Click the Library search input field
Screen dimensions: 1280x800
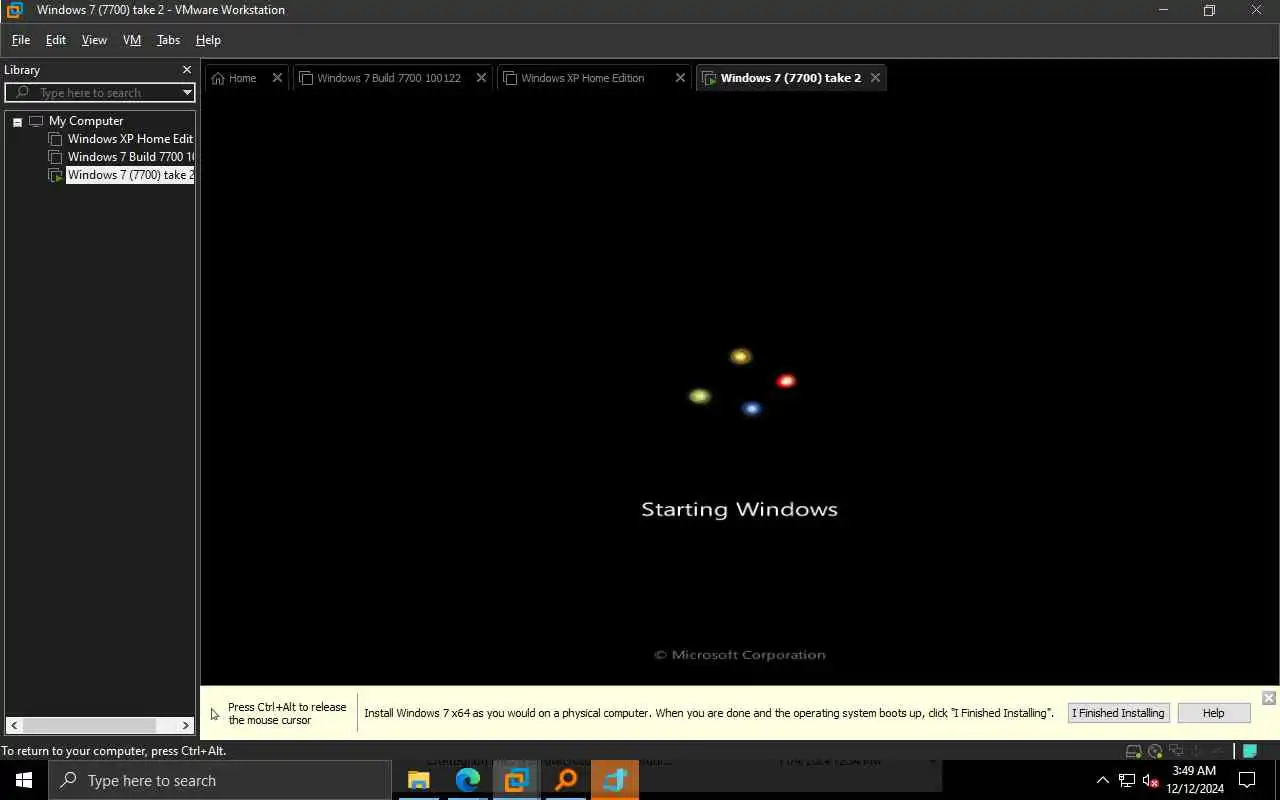point(100,92)
